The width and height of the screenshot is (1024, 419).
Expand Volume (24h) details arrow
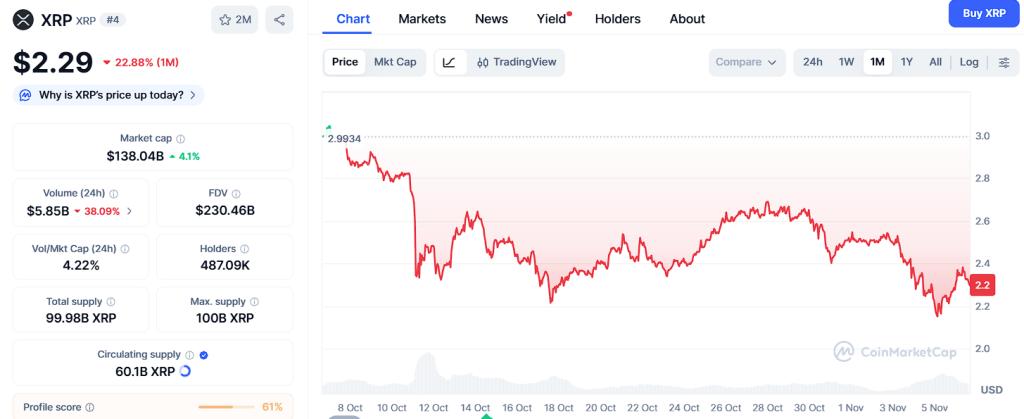click(x=129, y=211)
